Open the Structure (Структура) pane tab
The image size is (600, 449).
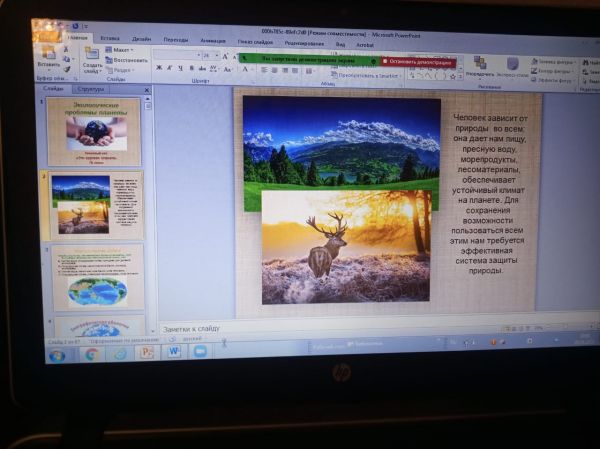pyautogui.click(x=91, y=89)
